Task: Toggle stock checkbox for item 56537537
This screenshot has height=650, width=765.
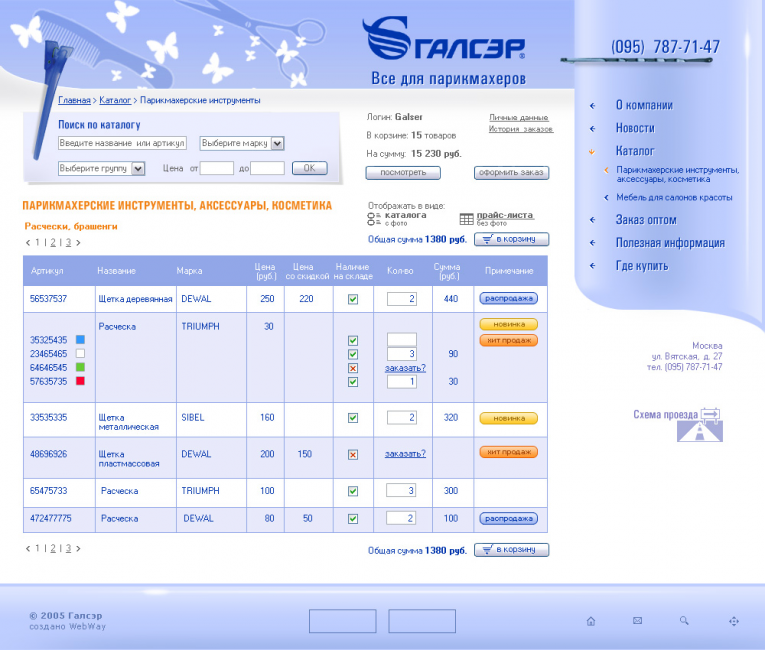Action: 353,299
